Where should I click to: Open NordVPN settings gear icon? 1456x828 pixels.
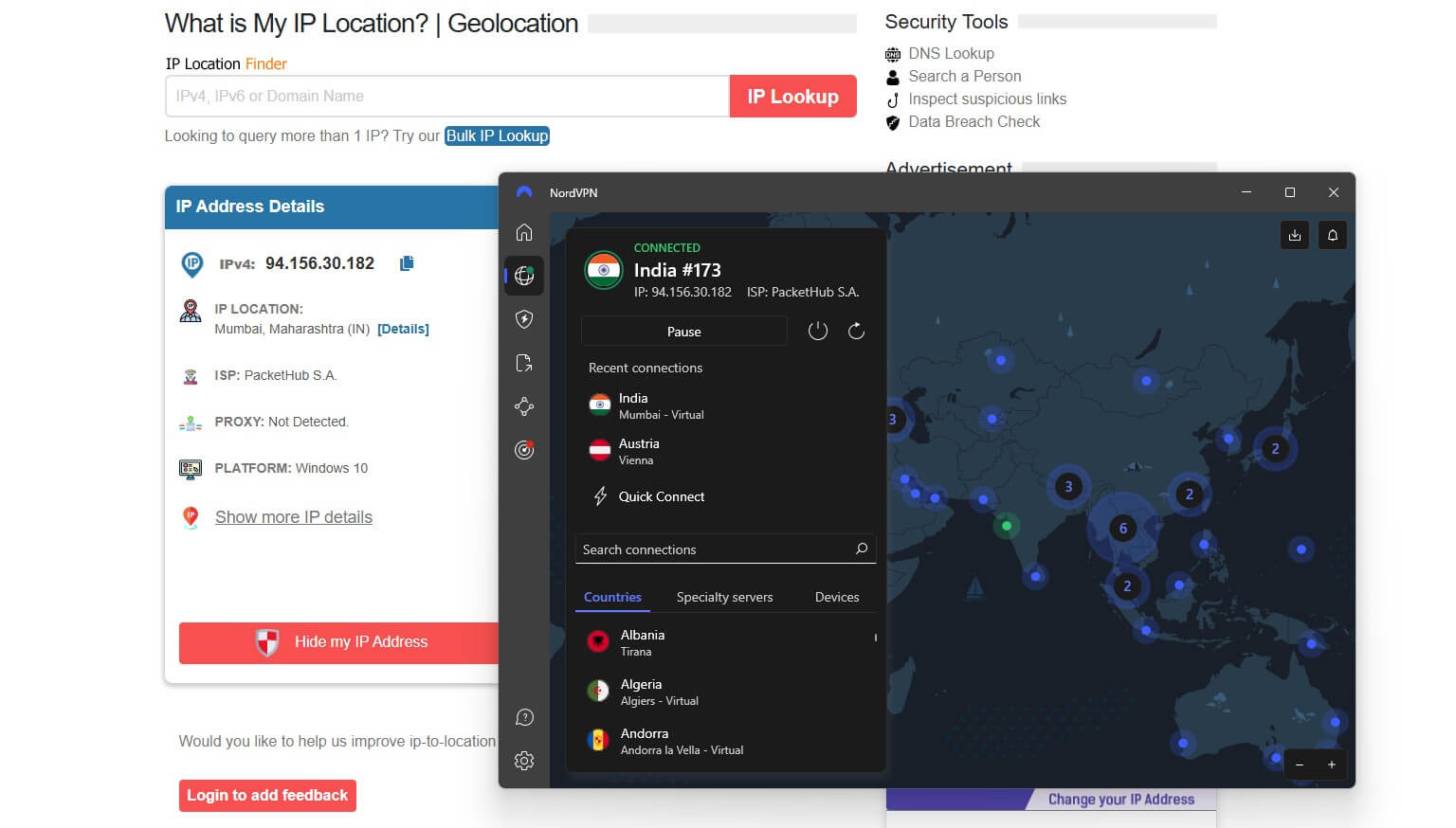(524, 761)
